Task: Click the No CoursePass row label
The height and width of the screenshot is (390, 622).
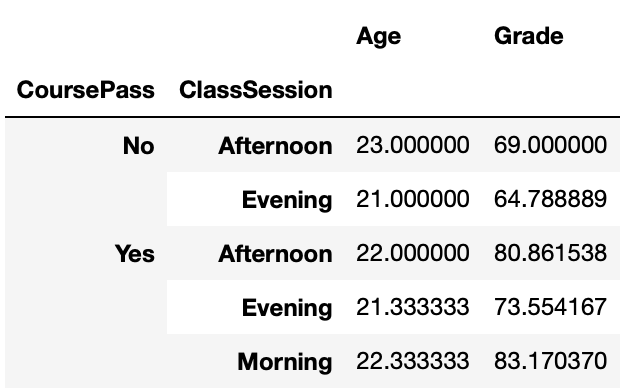Action: click(x=138, y=146)
